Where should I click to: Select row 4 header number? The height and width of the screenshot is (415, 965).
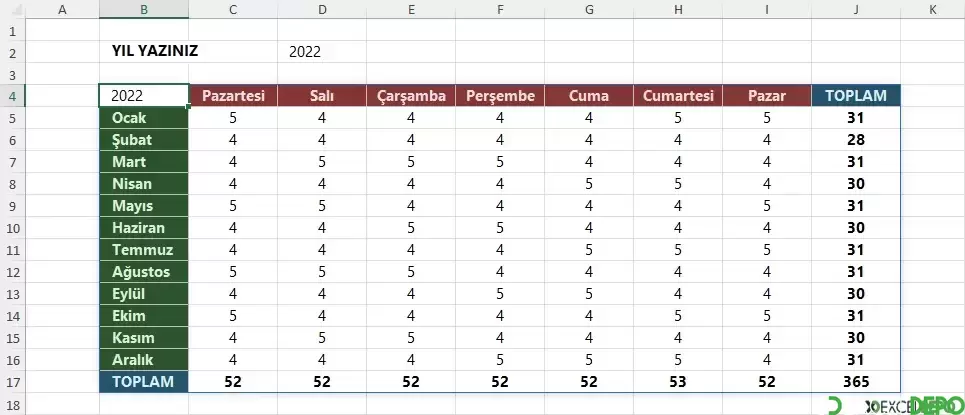(13, 95)
